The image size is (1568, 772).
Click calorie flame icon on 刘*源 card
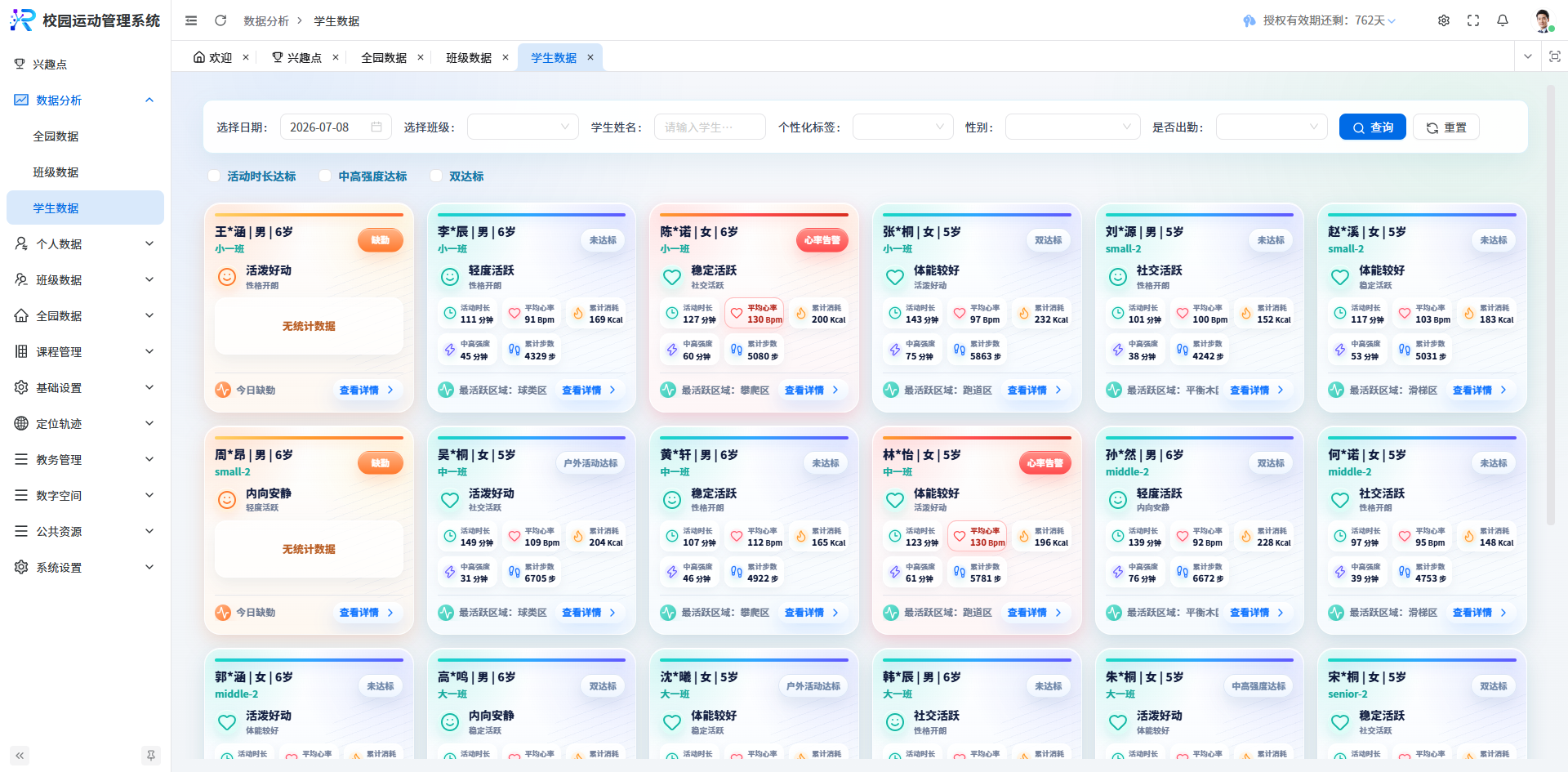pyautogui.click(x=1246, y=313)
